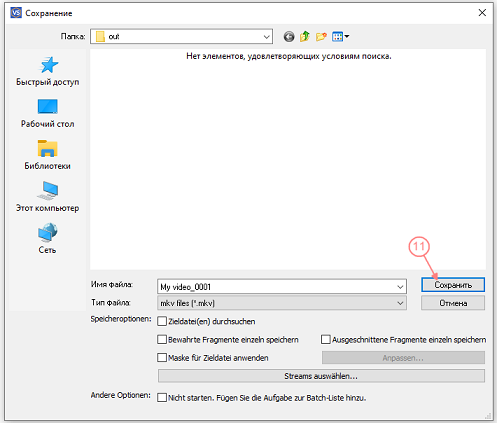Toggle Maske für Zieldatei anwenden

pyautogui.click(x=162, y=358)
